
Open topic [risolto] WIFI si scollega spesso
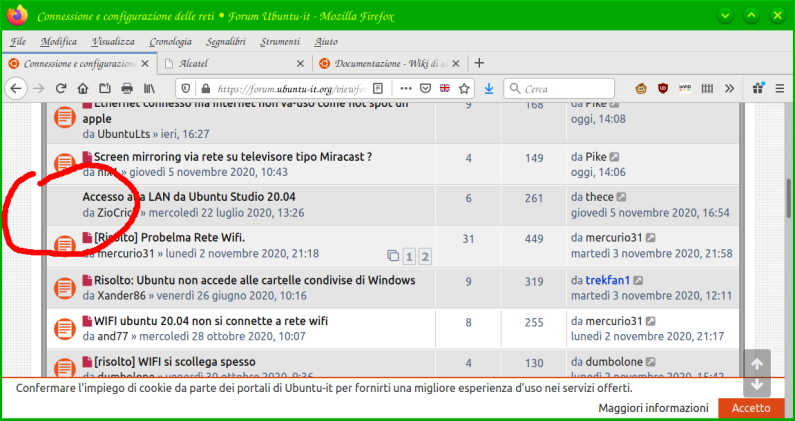[x=174, y=362]
